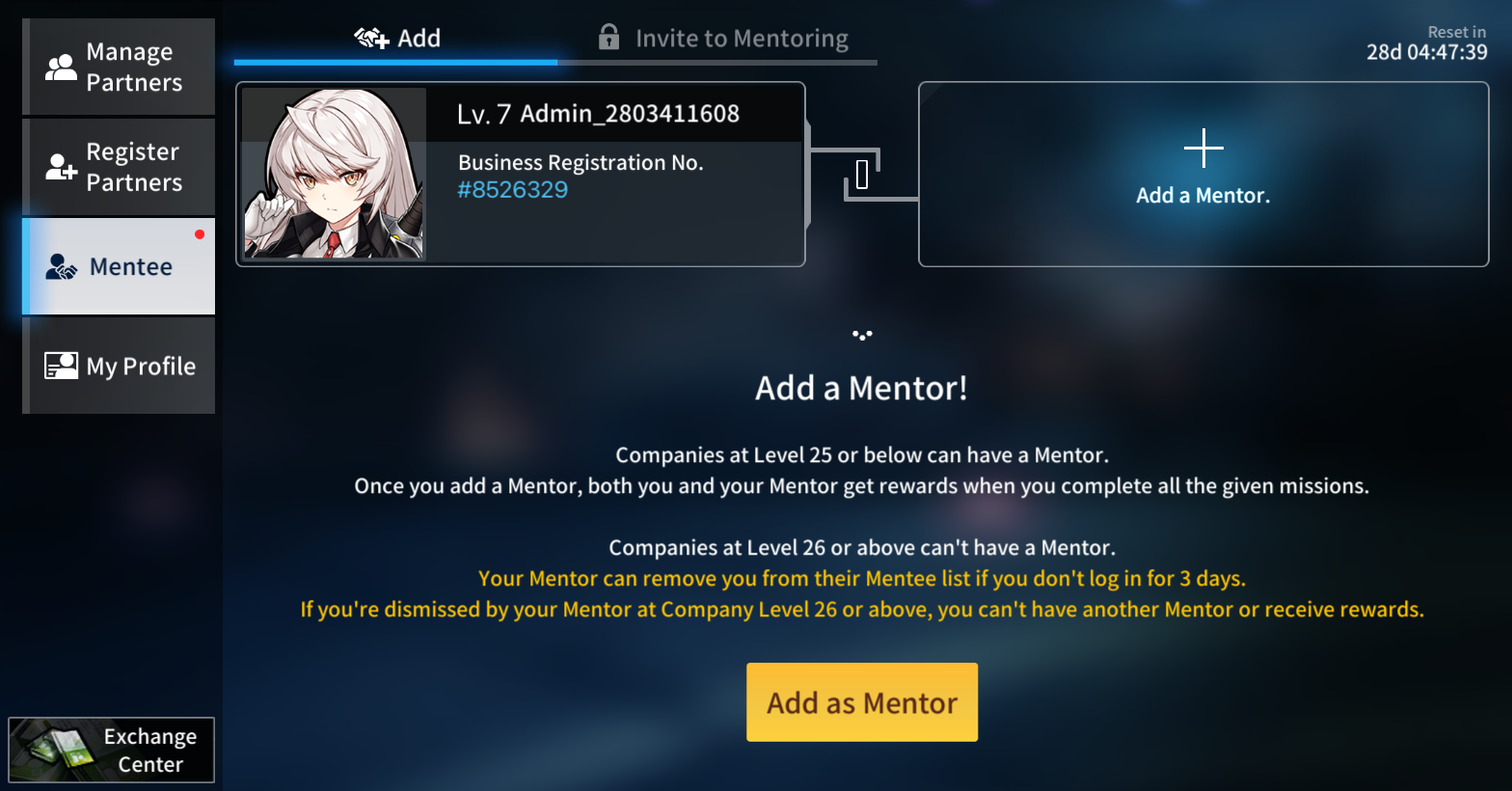Click the connector link icon between cards

point(862,175)
